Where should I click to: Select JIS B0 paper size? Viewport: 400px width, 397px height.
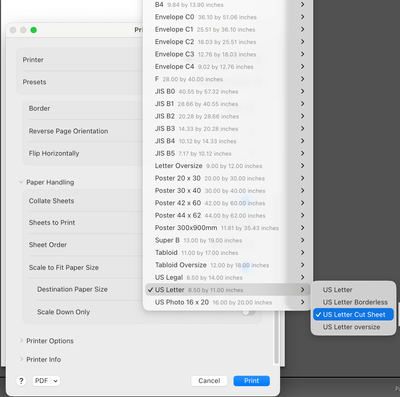pos(228,91)
